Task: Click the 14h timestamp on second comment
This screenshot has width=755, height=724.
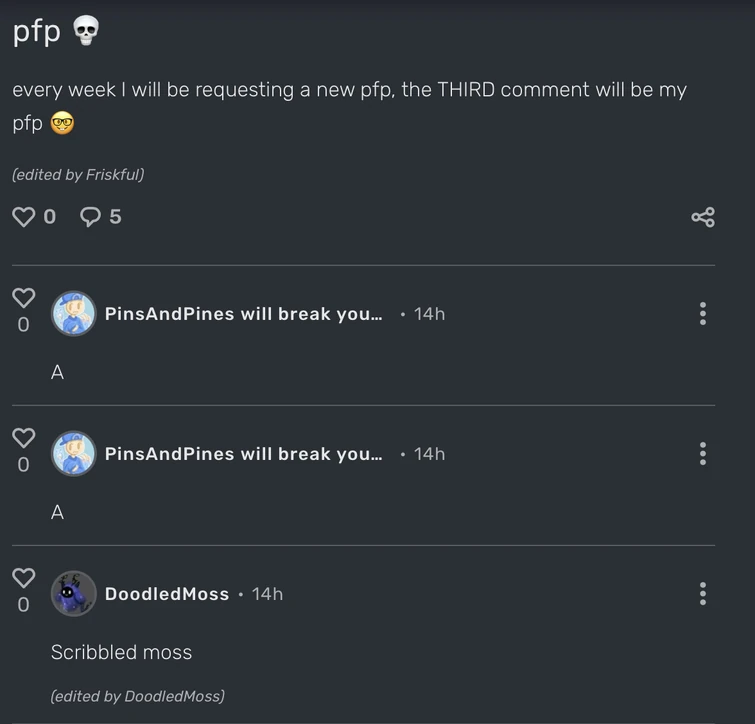Action: [429, 454]
